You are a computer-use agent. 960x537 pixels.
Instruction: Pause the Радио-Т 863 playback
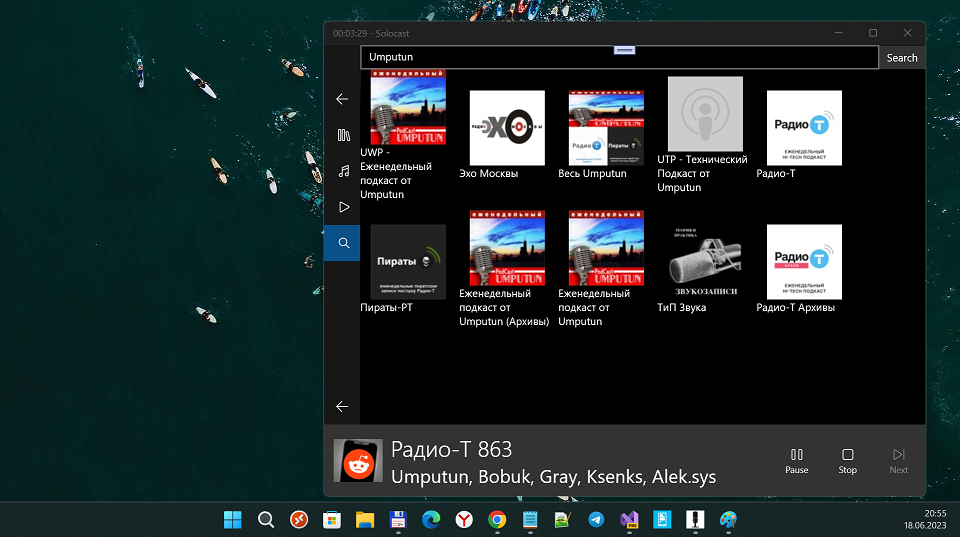click(x=797, y=461)
